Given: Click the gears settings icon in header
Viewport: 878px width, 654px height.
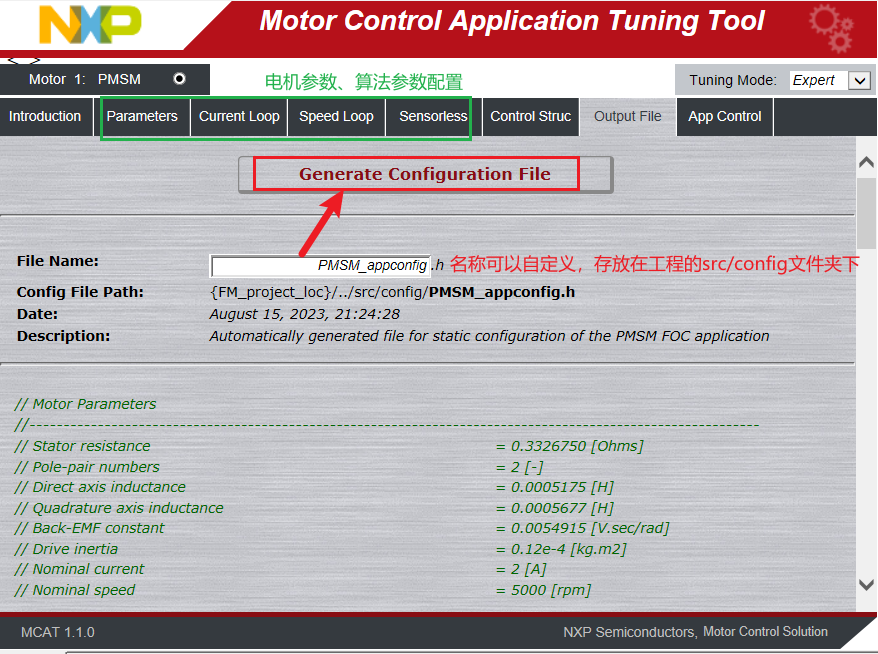Looking at the screenshot, I should coord(831,28).
